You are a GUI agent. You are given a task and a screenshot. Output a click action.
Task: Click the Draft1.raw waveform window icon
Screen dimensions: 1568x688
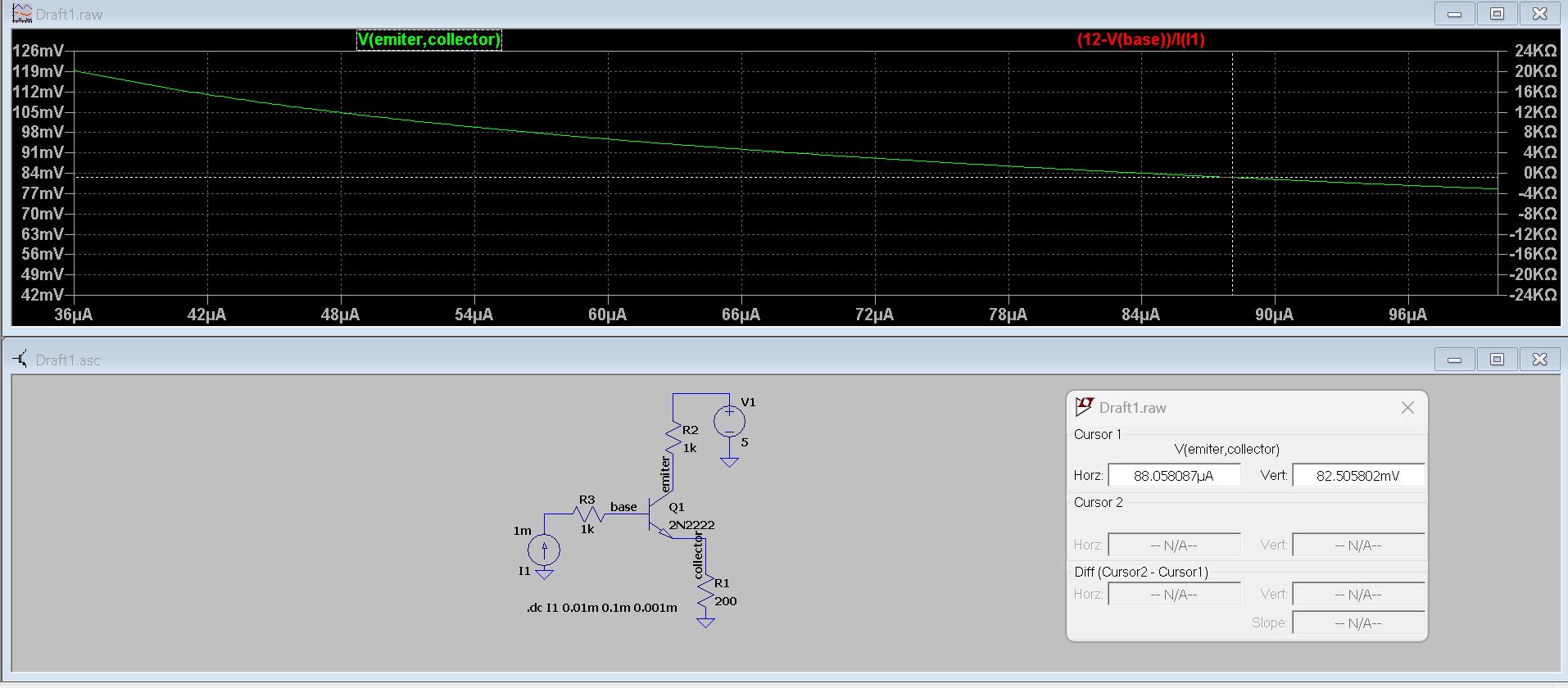point(22,14)
